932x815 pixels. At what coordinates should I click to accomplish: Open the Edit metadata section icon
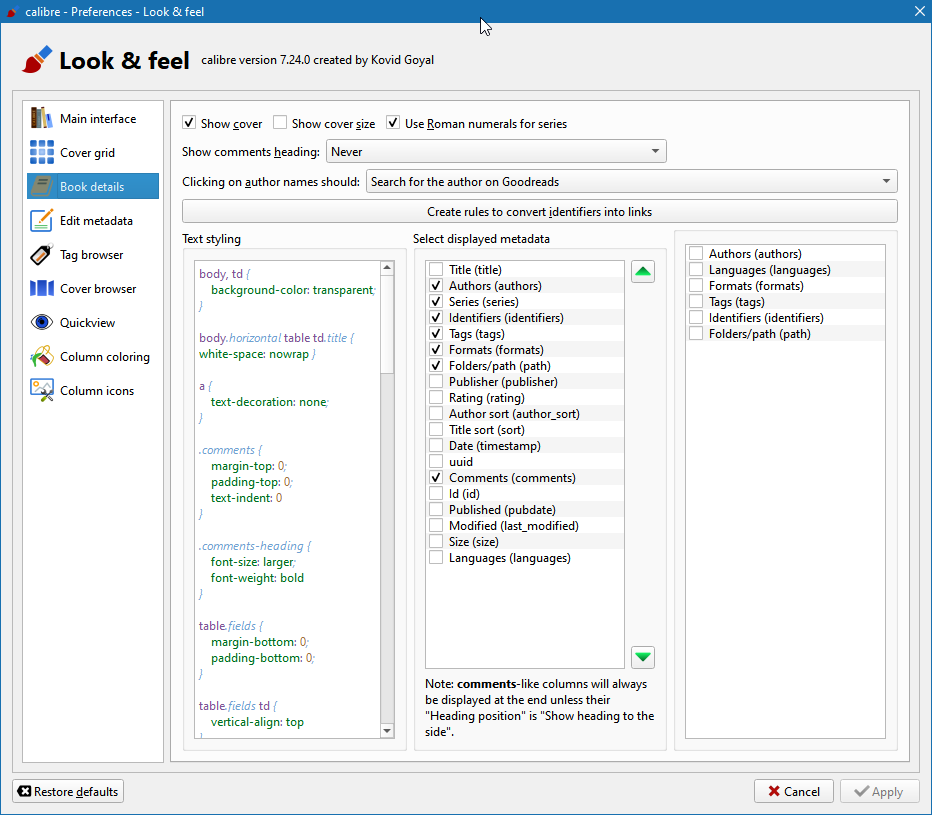42,221
